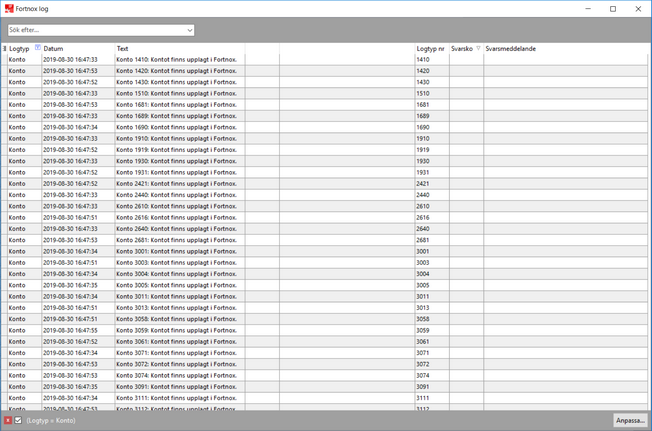Remove the Logtyp = Konto filter with the red X

pyautogui.click(x=8, y=421)
